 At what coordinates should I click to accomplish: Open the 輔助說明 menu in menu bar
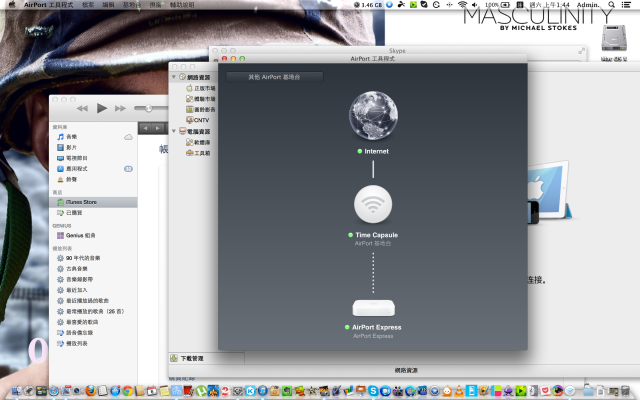pyautogui.click(x=182, y=5)
